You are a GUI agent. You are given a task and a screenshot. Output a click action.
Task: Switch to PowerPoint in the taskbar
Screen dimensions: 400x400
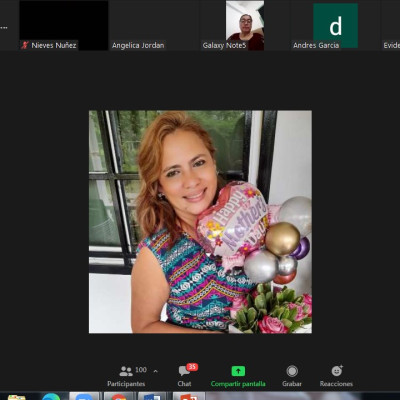pyautogui.click(x=189, y=397)
